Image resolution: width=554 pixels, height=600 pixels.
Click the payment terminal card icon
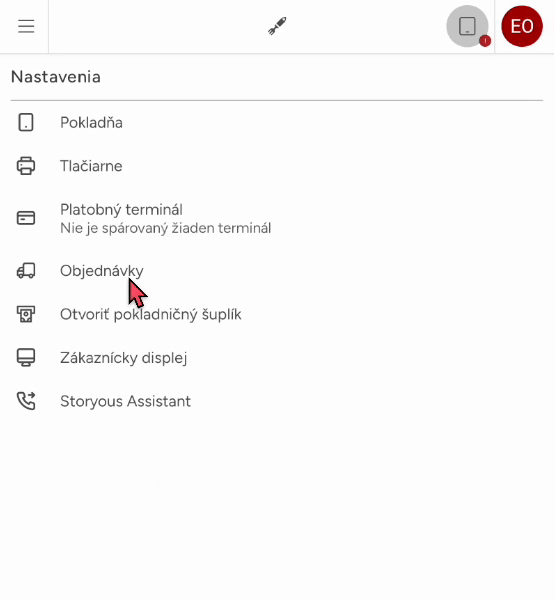pyautogui.click(x=26, y=218)
